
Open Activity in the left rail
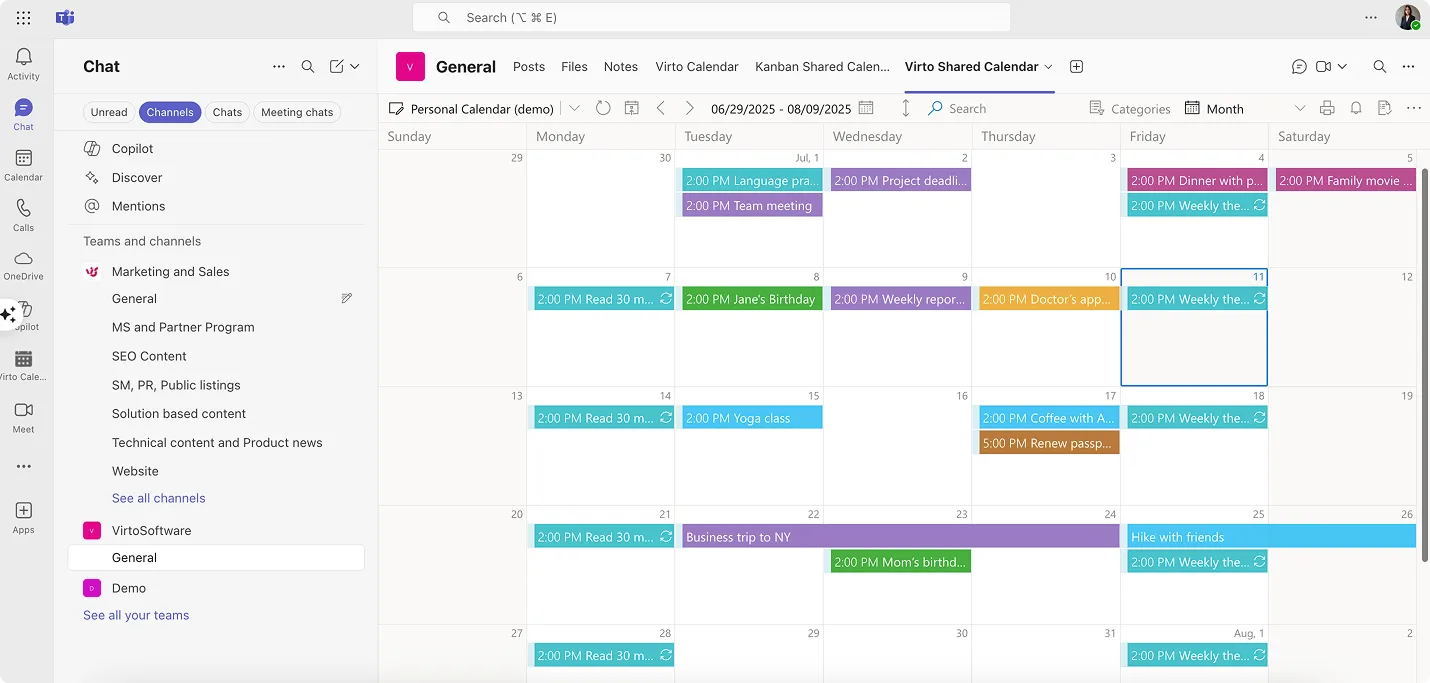24,64
